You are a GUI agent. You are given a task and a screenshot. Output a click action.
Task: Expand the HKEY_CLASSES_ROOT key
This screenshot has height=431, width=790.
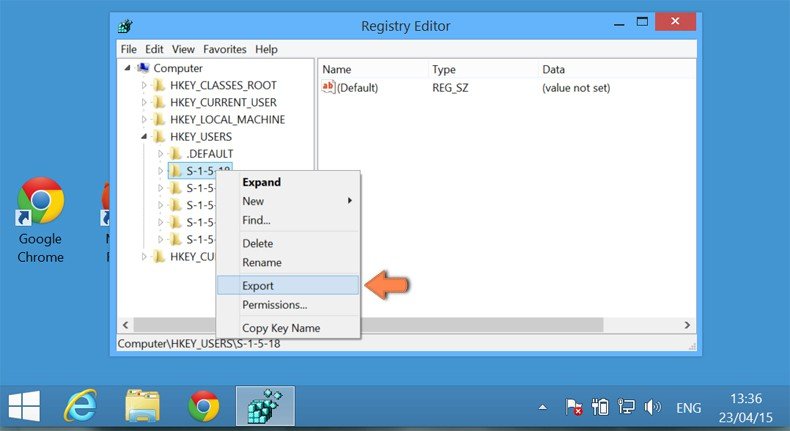144,86
